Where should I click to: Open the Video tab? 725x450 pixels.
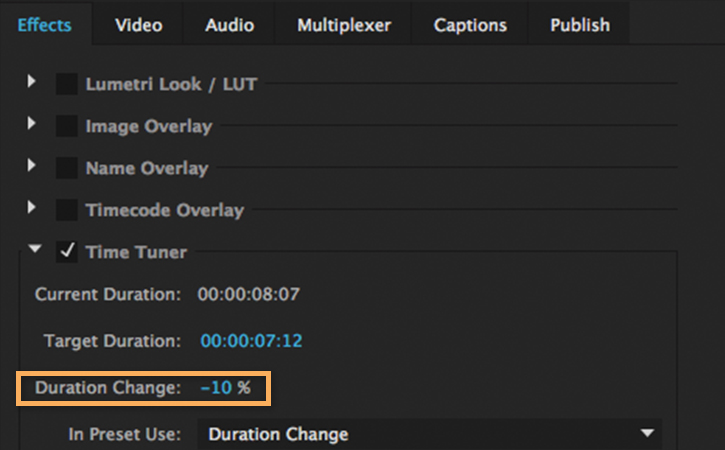coord(138,25)
